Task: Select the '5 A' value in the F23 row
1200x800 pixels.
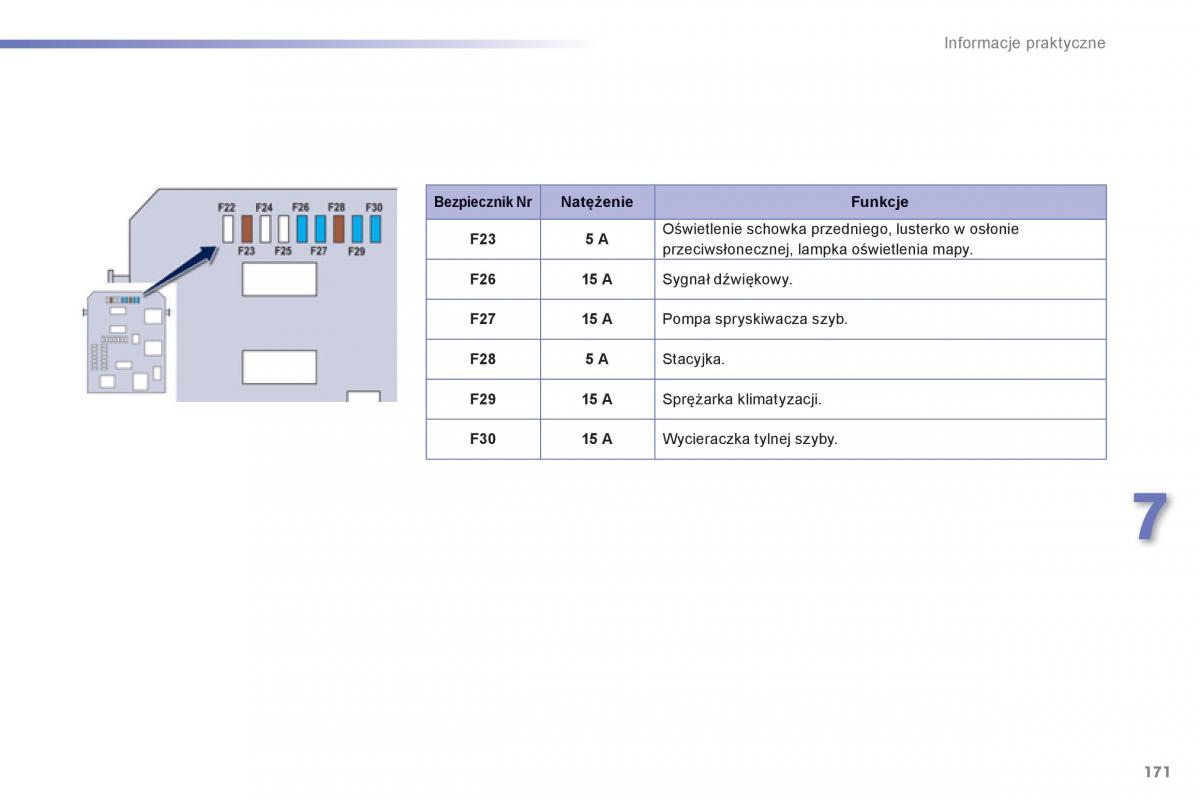Action: point(597,239)
